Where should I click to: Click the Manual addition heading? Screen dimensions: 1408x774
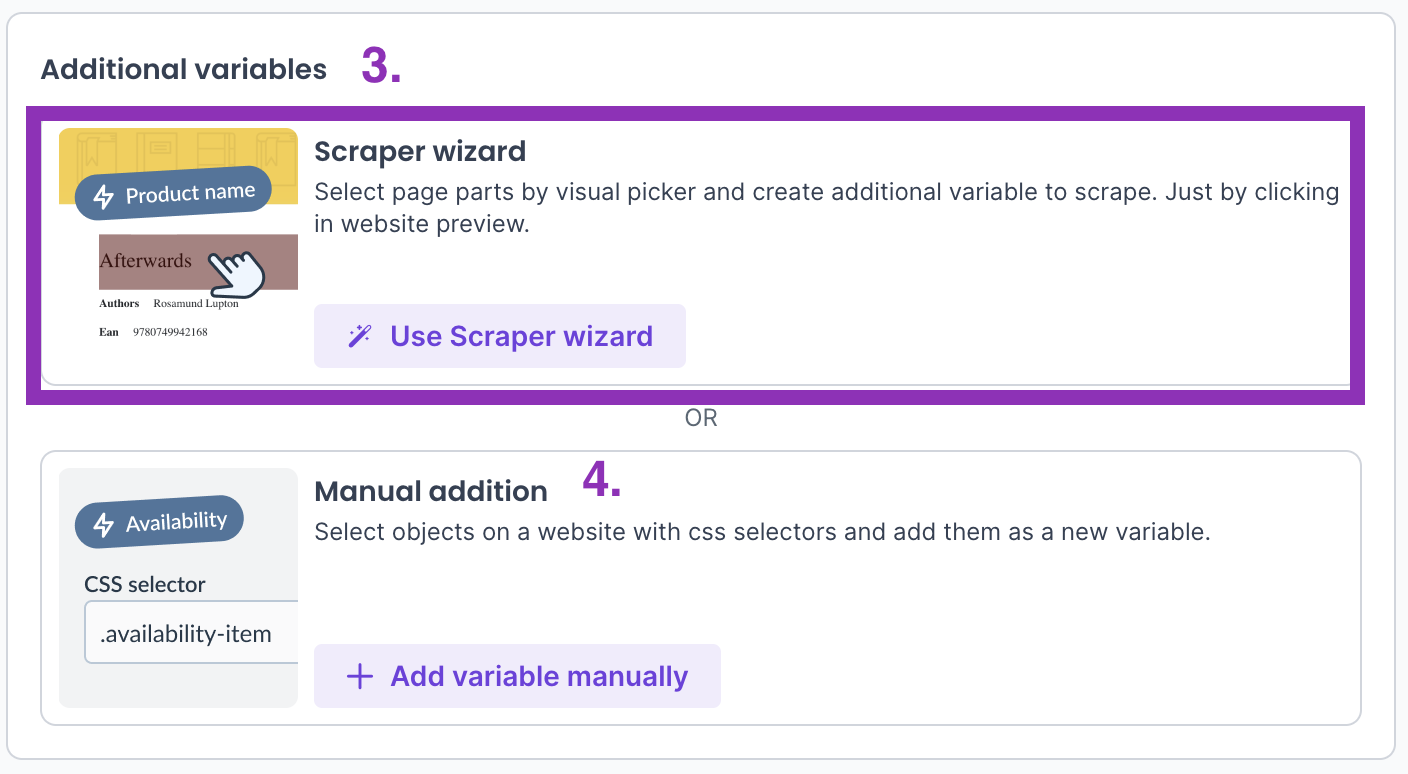coord(431,491)
